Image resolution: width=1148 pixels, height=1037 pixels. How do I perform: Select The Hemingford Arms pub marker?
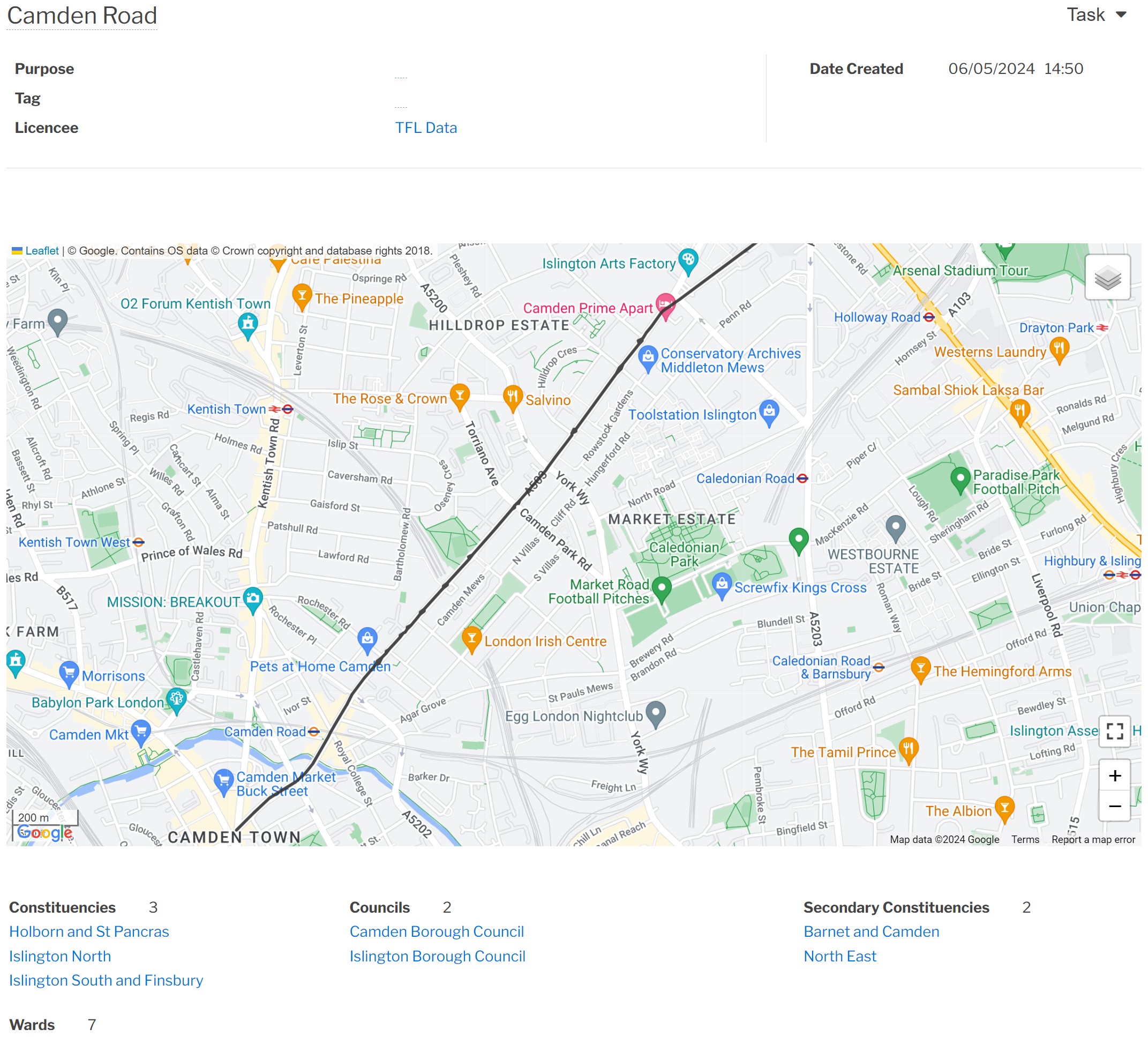pyautogui.click(x=920, y=670)
